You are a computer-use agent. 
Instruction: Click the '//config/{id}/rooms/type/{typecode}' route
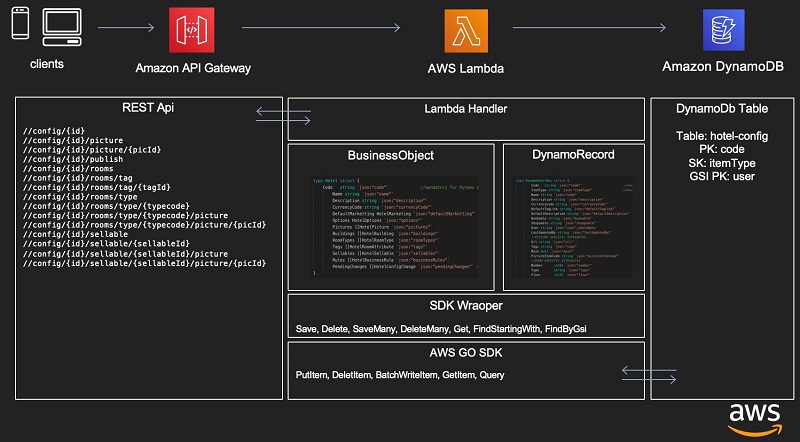coord(106,206)
